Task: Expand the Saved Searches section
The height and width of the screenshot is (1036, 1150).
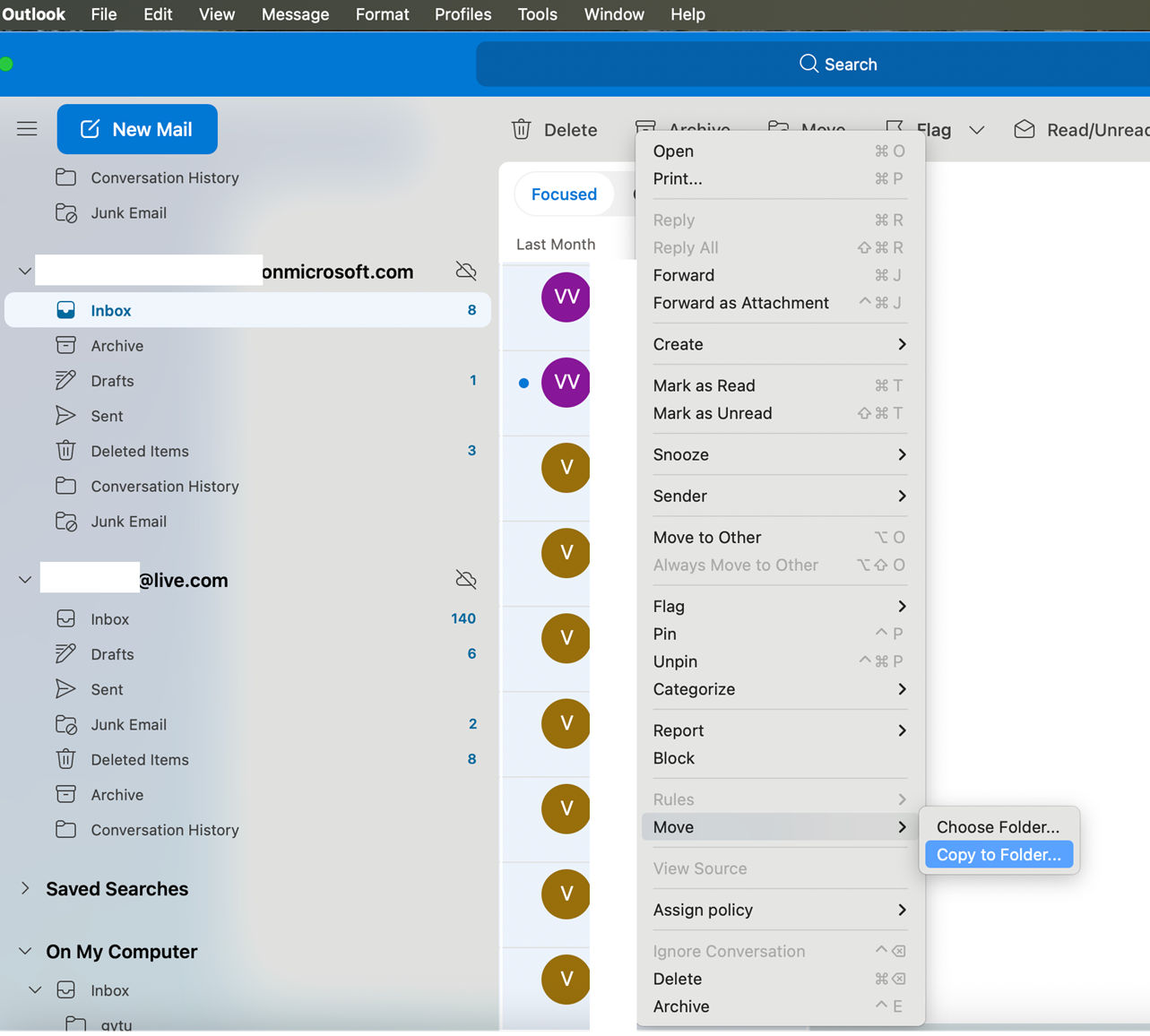Action: pos(23,888)
